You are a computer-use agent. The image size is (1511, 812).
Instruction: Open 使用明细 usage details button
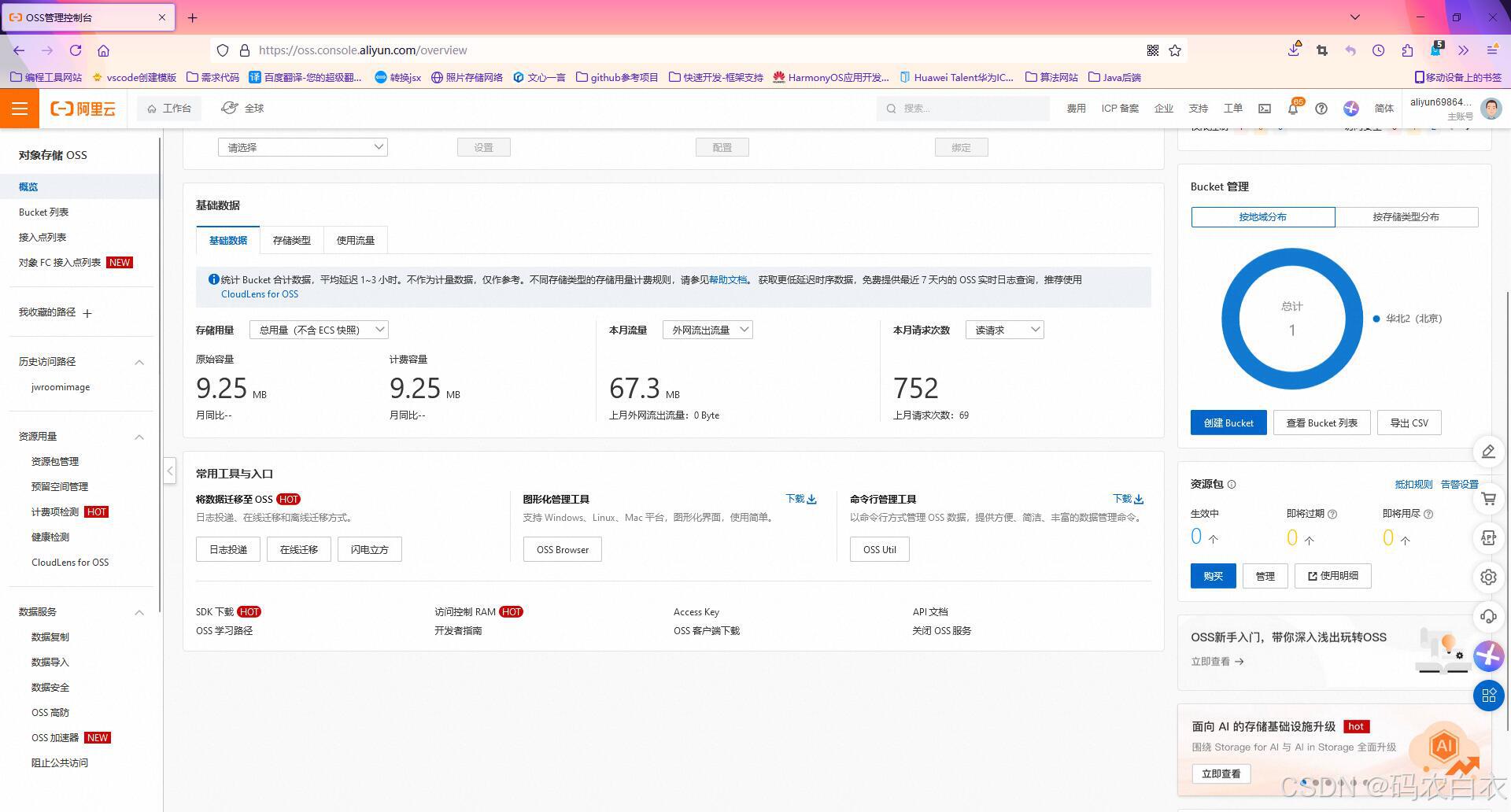coord(1333,576)
